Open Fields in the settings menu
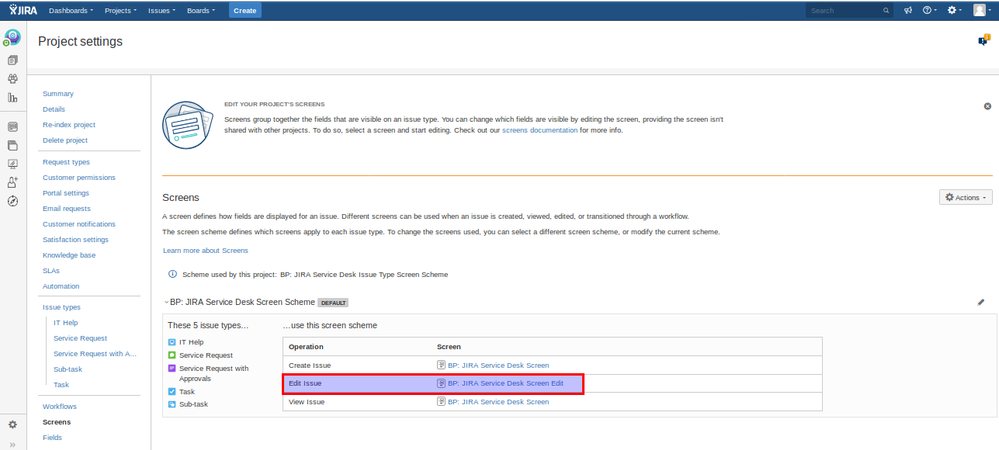Screen dimensions: 999x450 pos(52,438)
